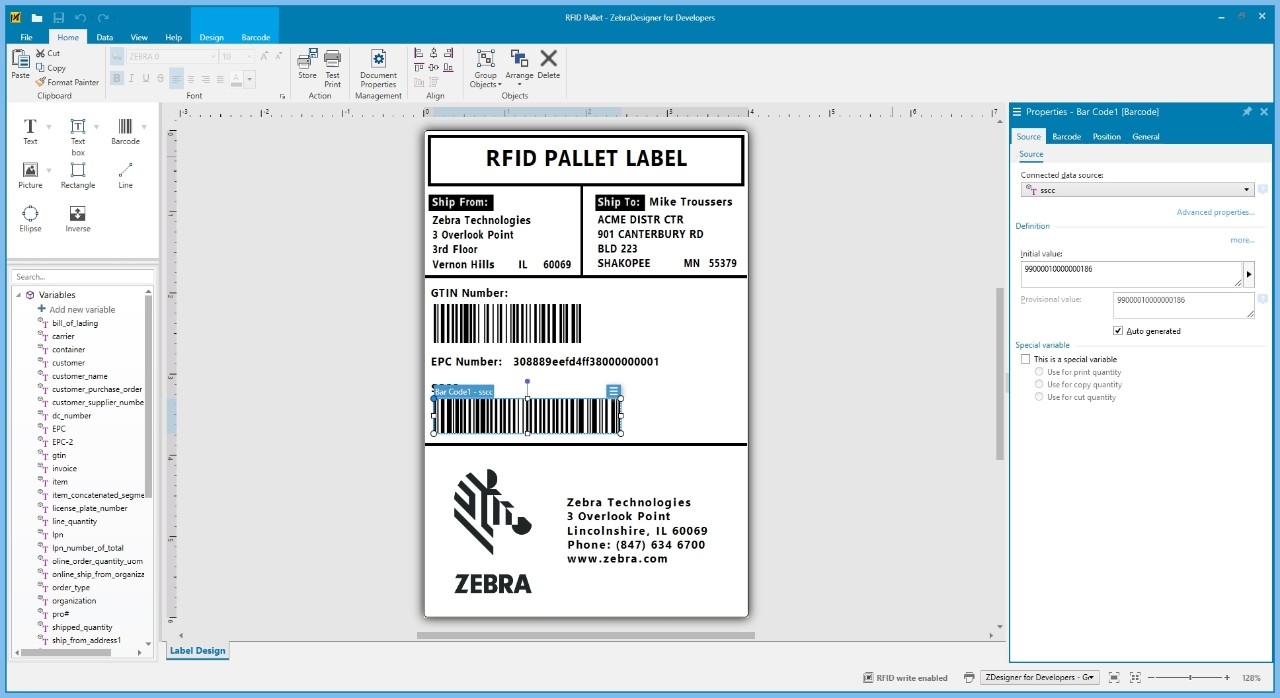Collapse the Variables tree in the left panel
Viewport: 1280px width, 698px height.
[18, 294]
